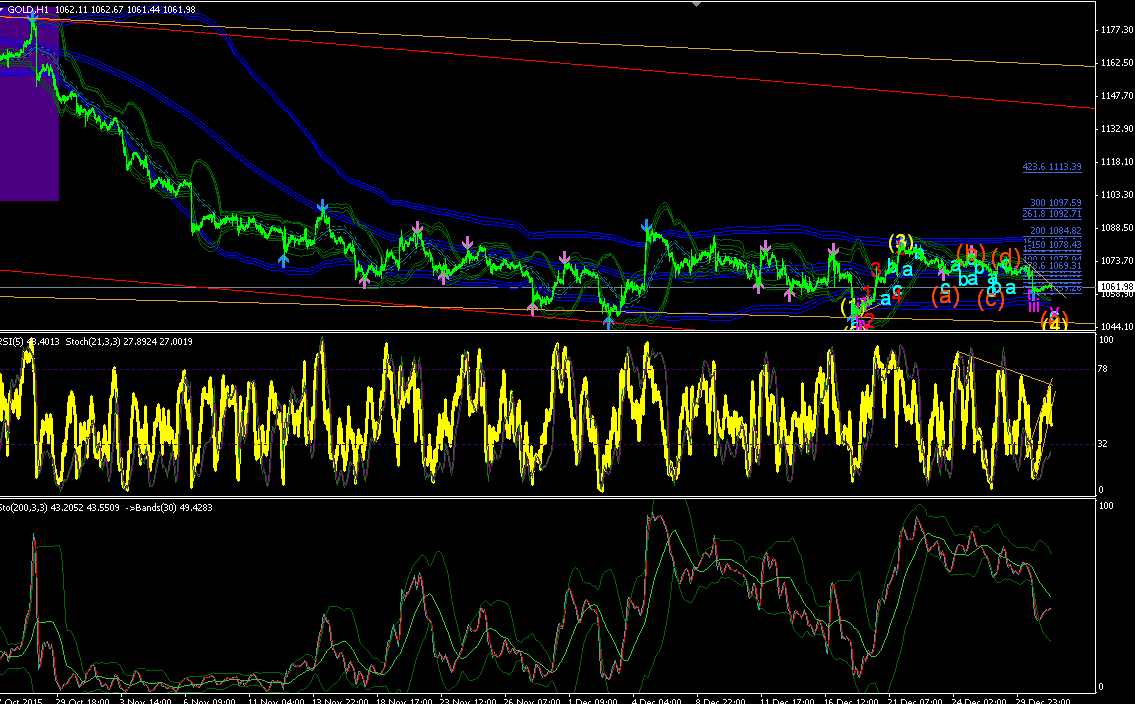Click Fibonacci level 150 1078.43
This screenshot has height=704, width=1135.
(1055, 245)
